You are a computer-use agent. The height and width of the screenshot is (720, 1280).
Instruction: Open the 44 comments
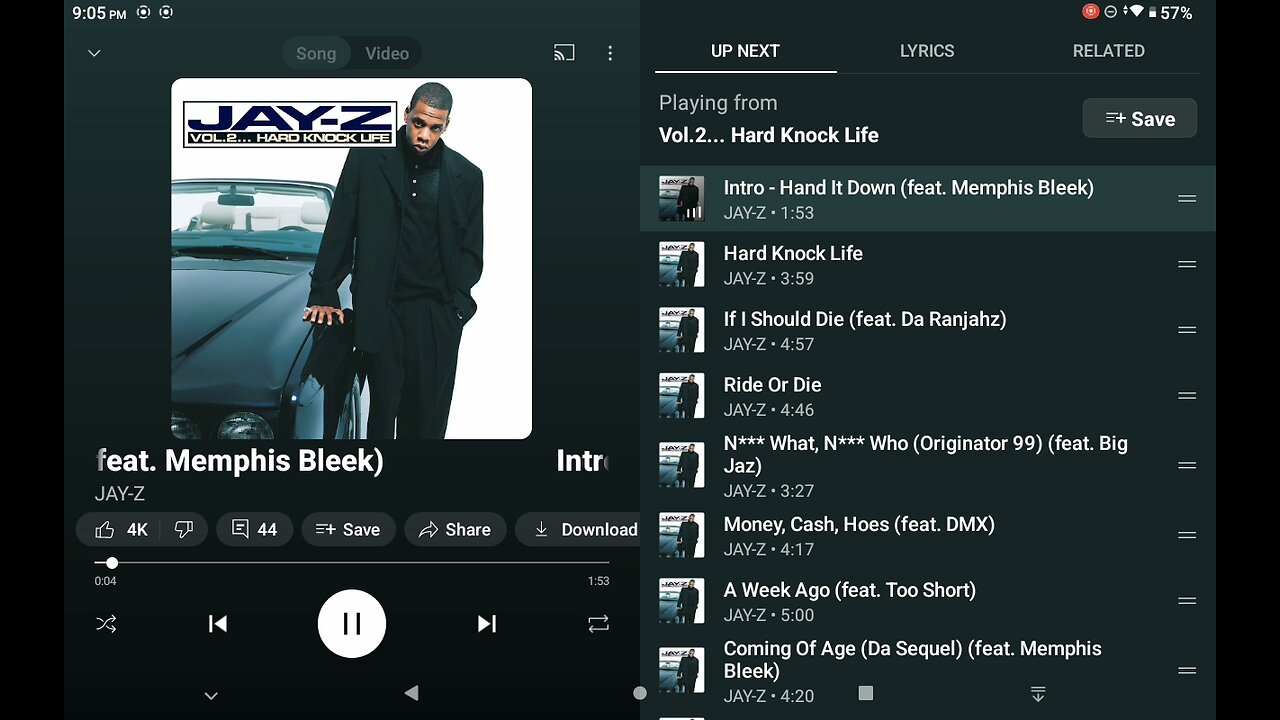click(255, 530)
